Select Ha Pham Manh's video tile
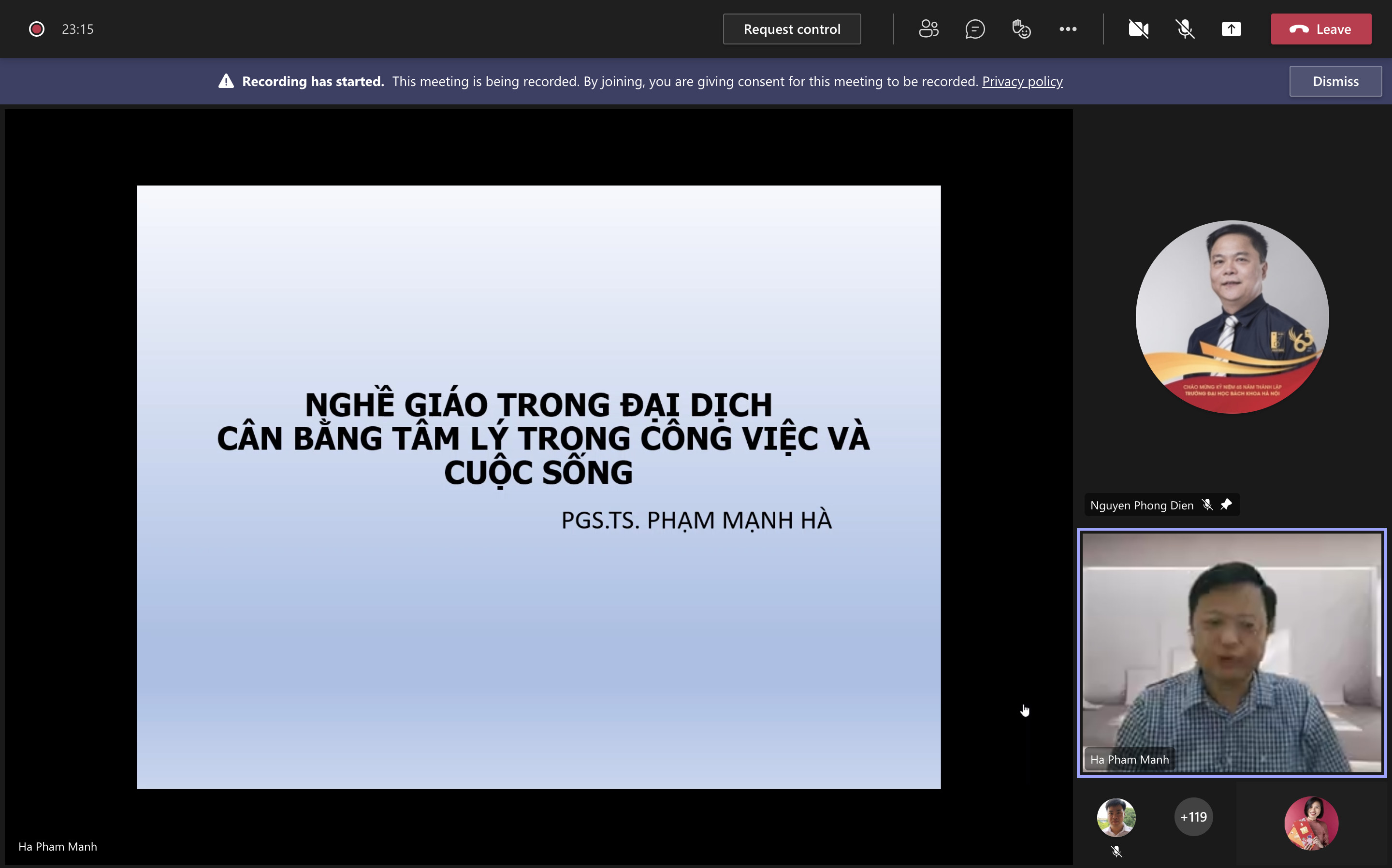1392x868 pixels. click(1231, 652)
